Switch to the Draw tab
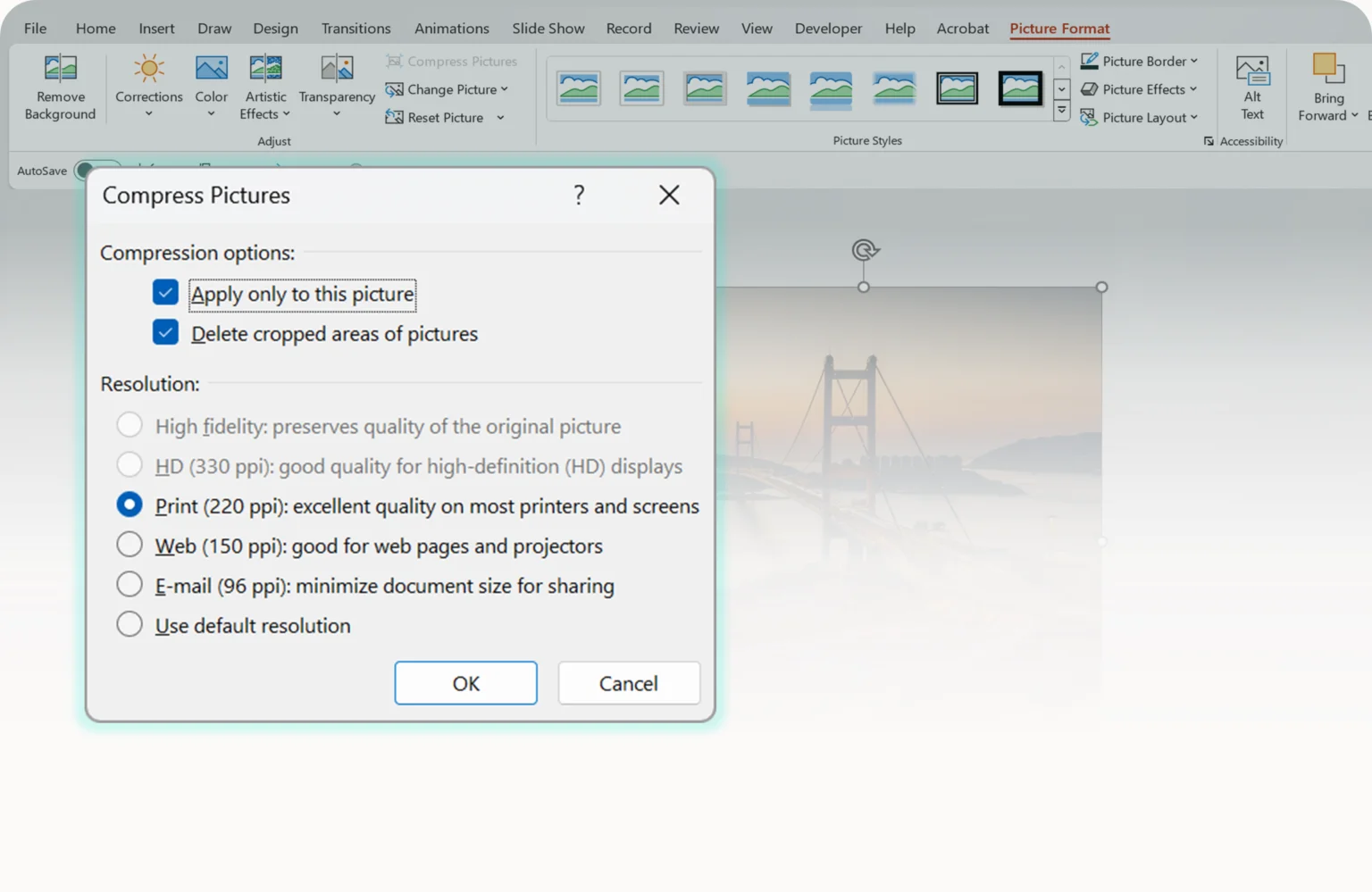 coord(214,28)
